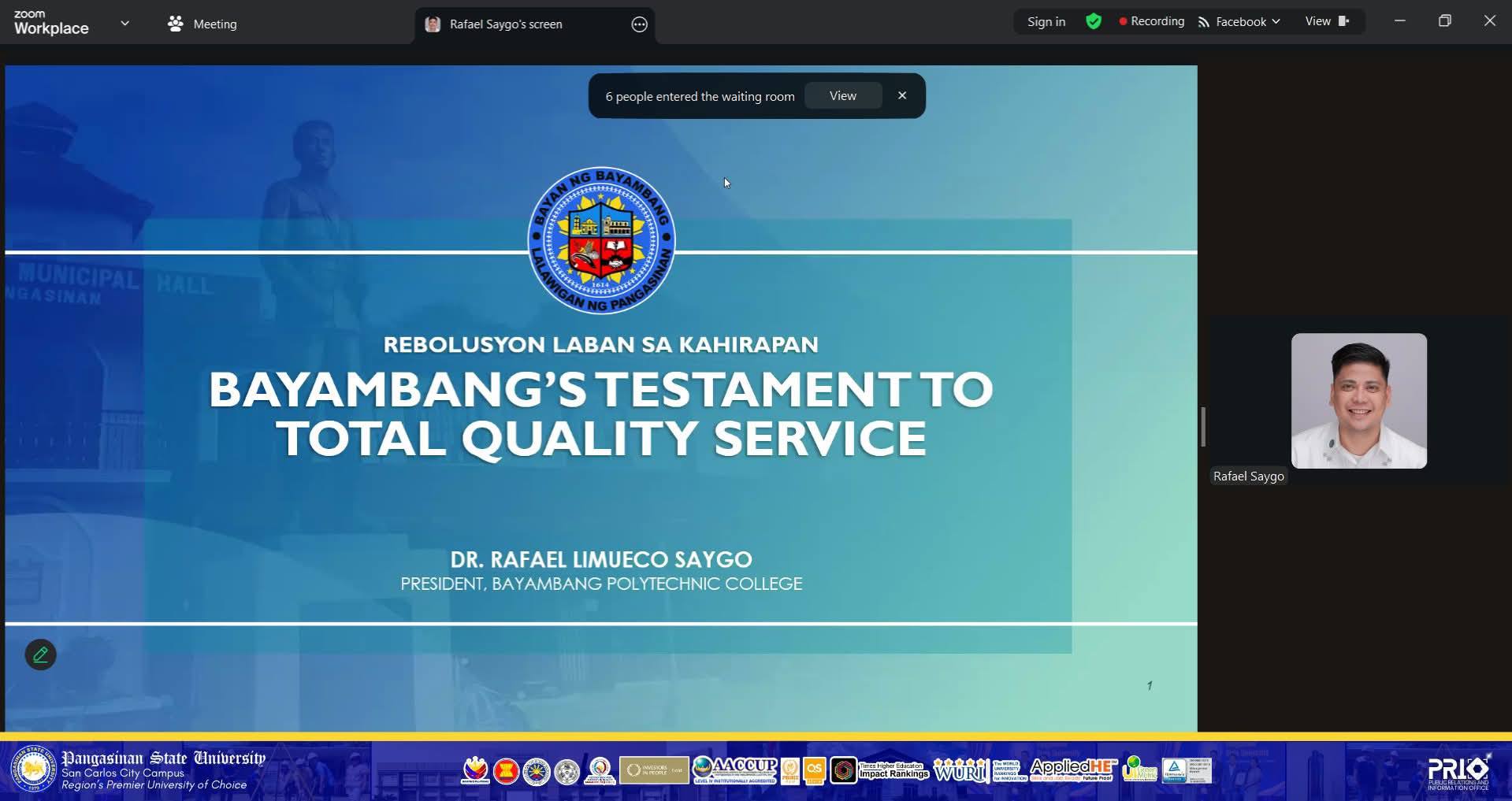This screenshot has width=1512, height=801.
Task: Switch to the Rafael Saygo's screen tab
Action: coord(506,24)
